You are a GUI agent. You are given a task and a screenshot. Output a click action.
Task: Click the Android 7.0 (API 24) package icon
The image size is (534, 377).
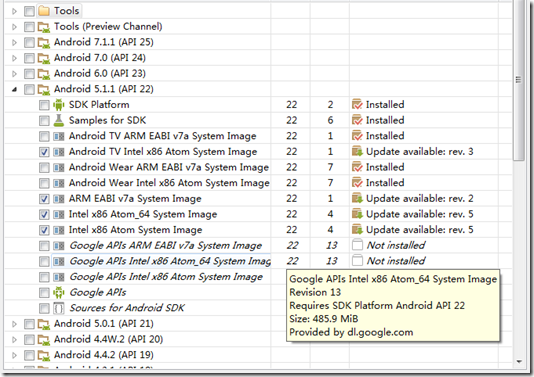44,58
